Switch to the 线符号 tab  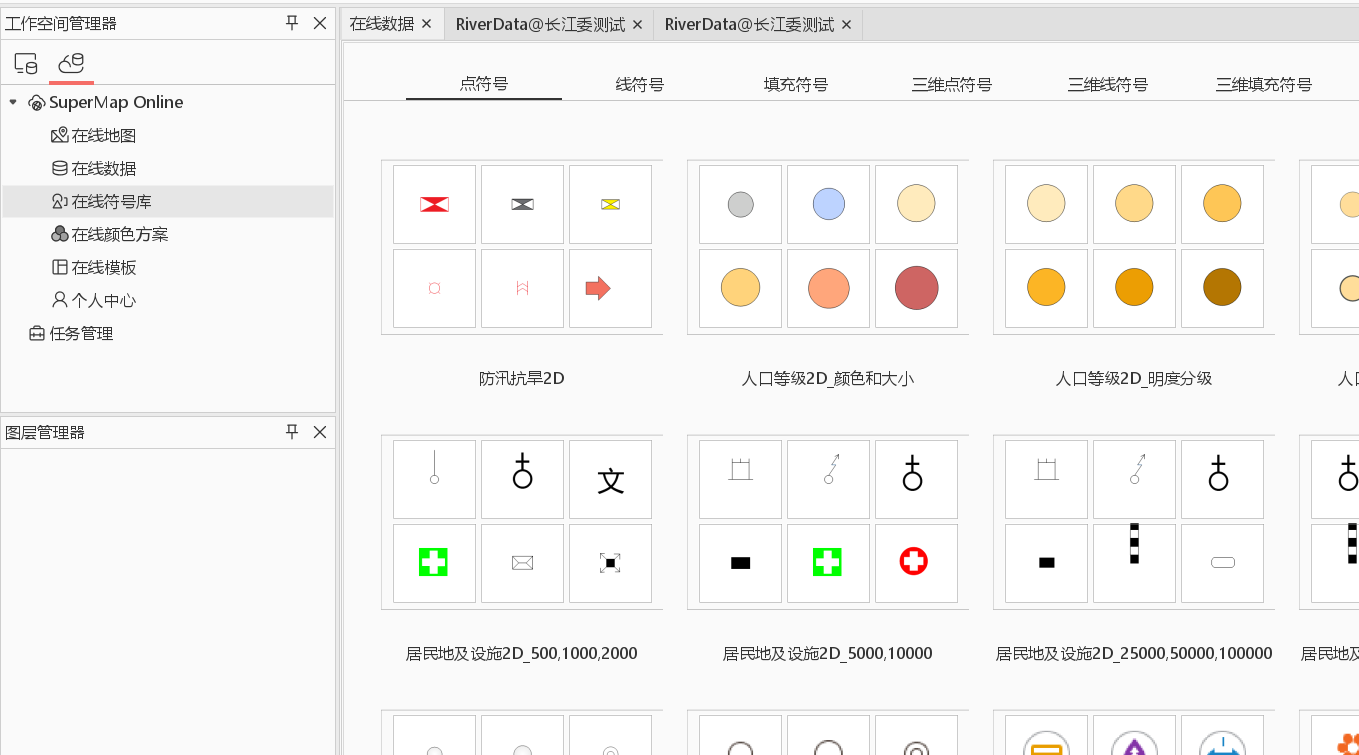pyautogui.click(x=639, y=85)
